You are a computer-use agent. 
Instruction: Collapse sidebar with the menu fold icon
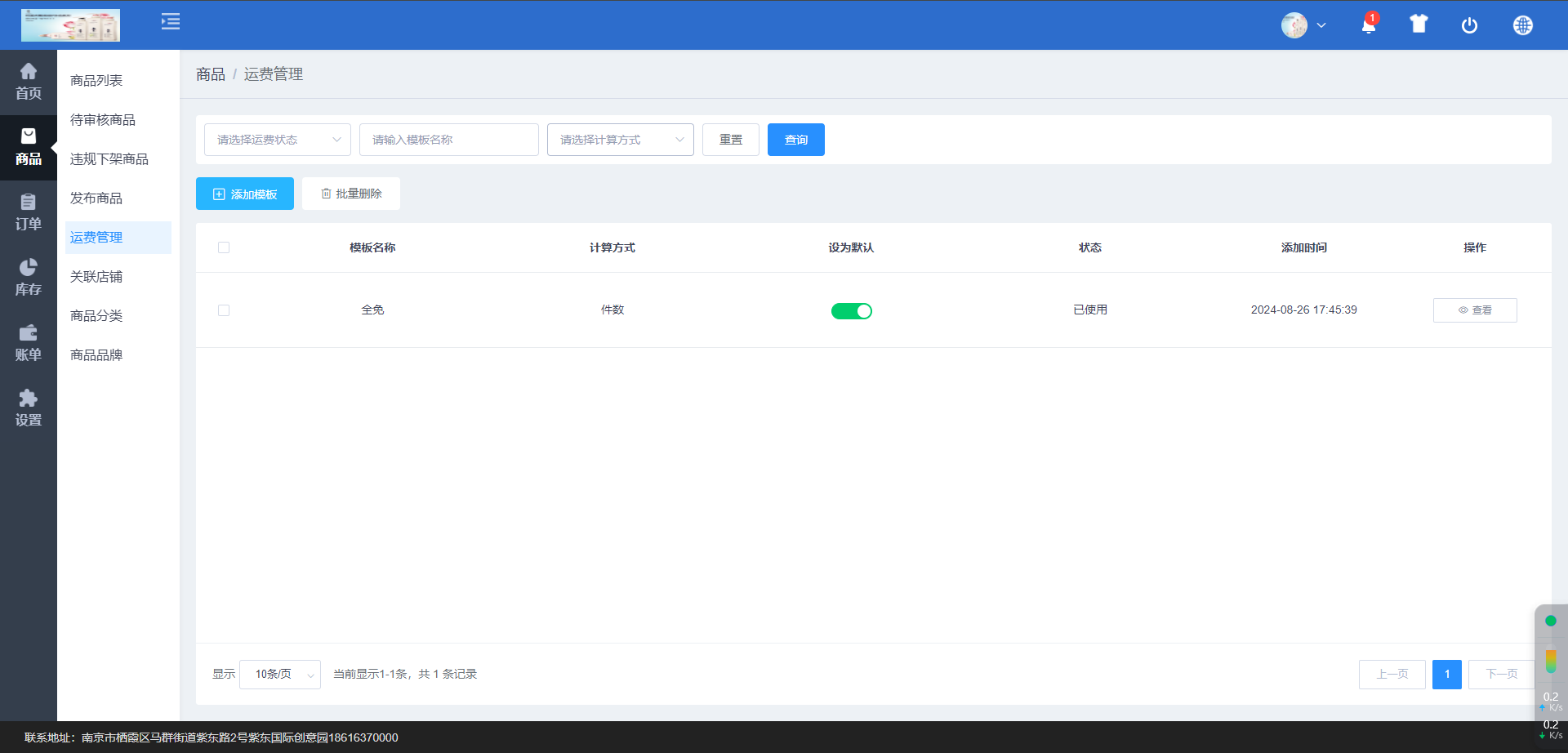coord(171,22)
